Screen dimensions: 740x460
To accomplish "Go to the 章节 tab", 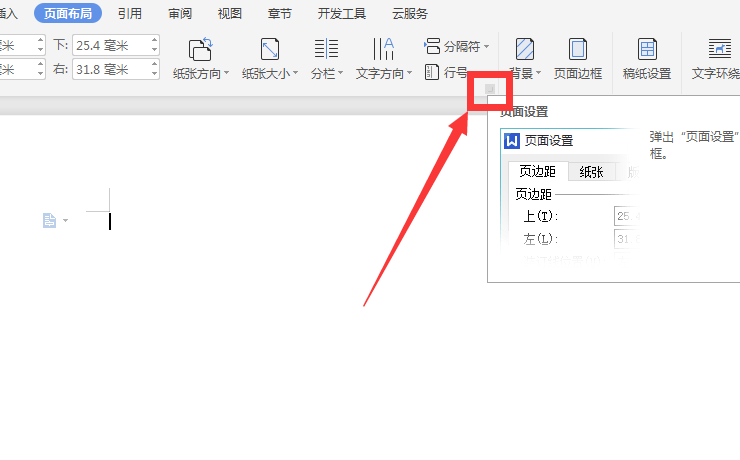I will (279, 13).
